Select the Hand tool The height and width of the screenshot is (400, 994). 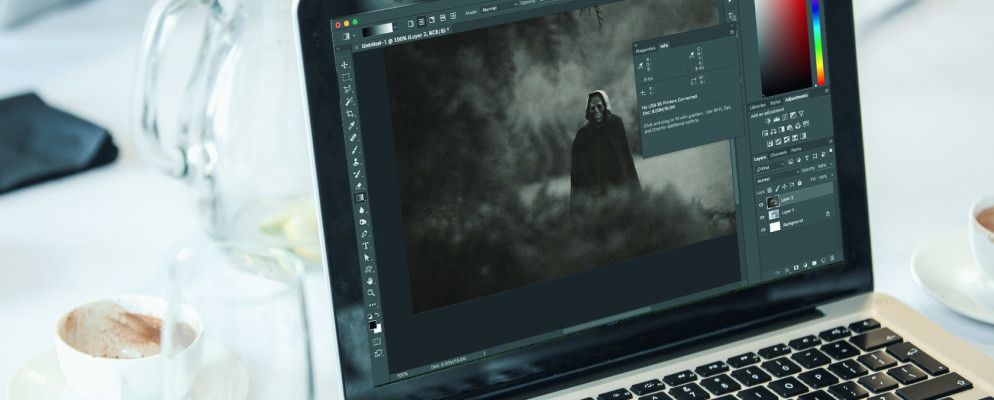click(370, 281)
